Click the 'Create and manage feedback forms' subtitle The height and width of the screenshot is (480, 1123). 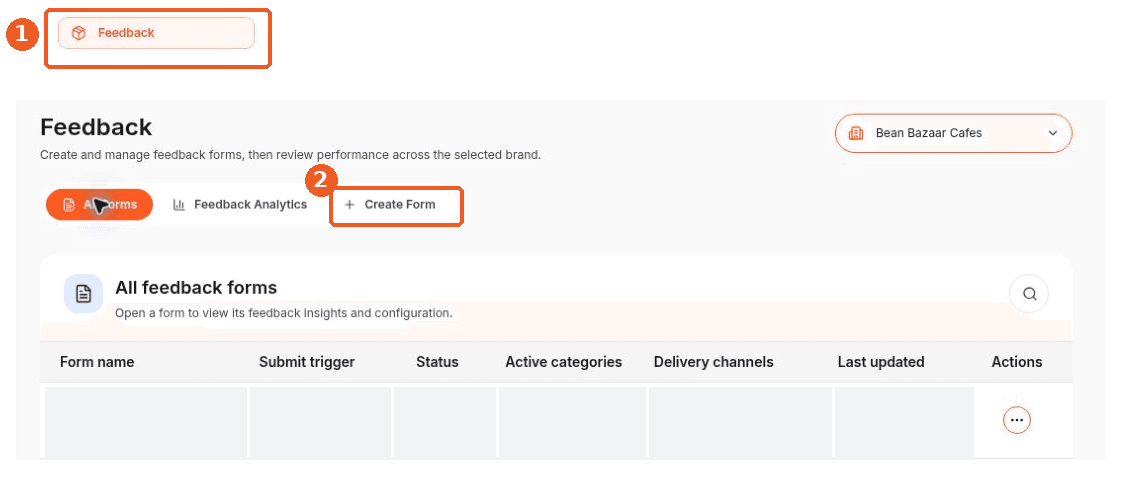pos(290,155)
